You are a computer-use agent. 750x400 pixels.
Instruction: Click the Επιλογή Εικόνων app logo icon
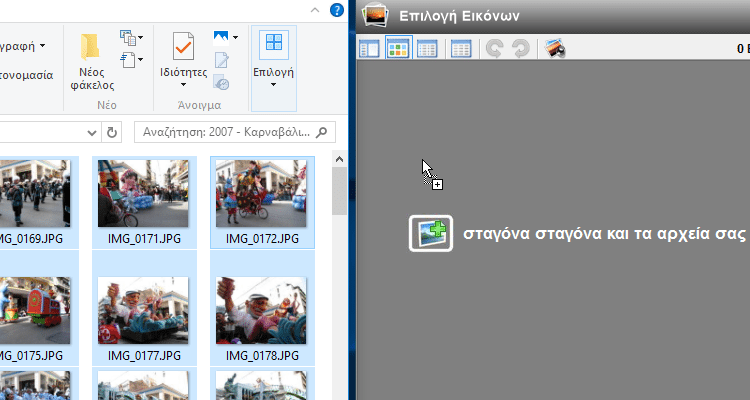375,14
